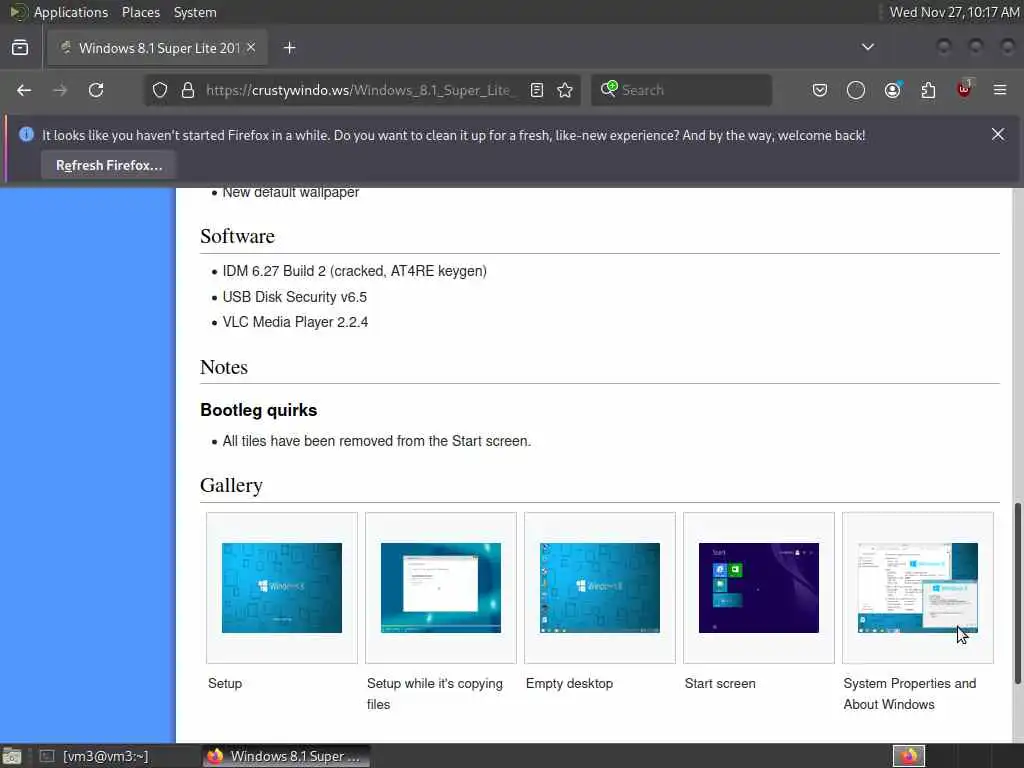The image size is (1024, 768).
Task: List all tabs dropdown arrow
Action: [868, 47]
